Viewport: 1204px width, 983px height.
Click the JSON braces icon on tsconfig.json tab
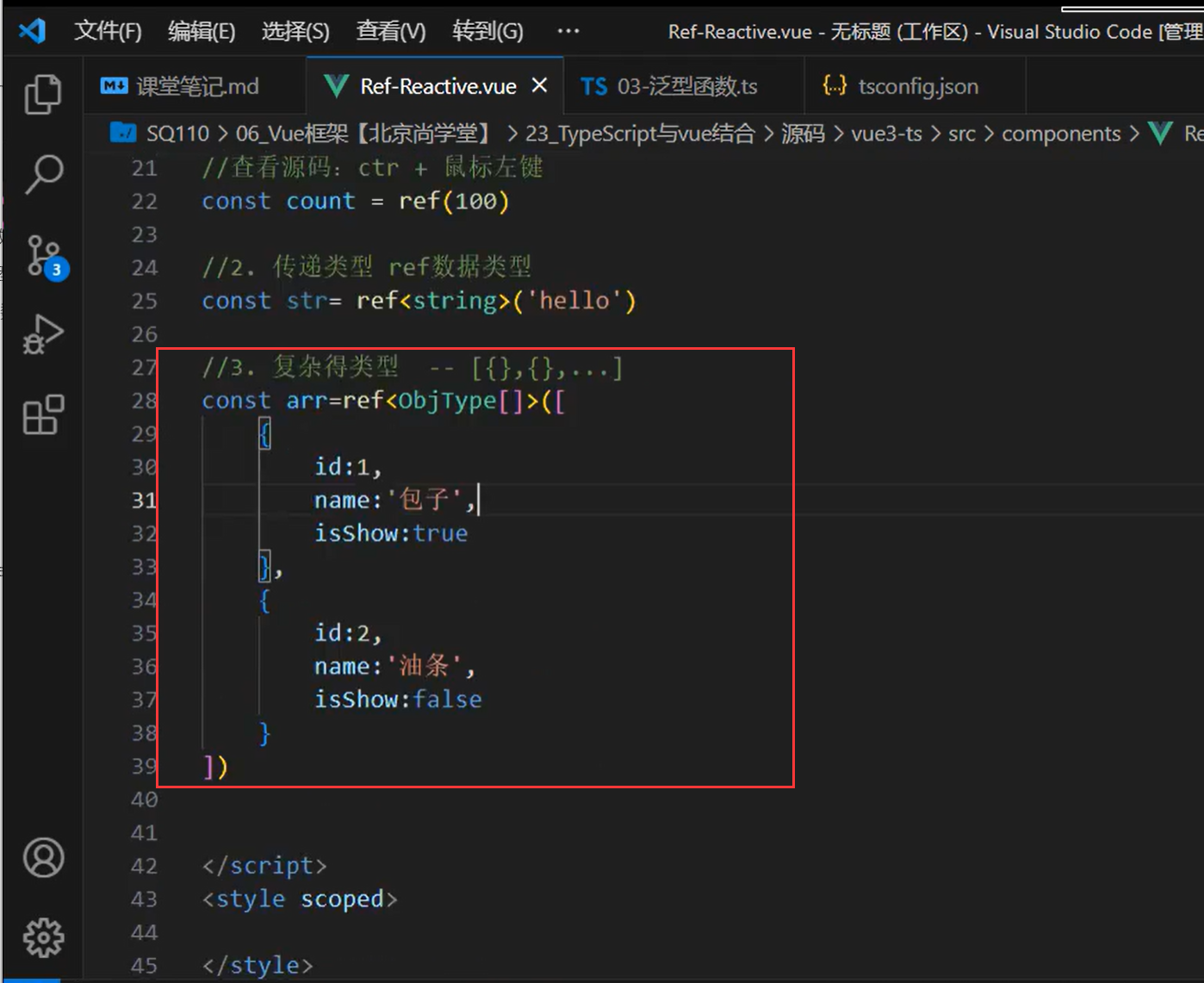(835, 85)
